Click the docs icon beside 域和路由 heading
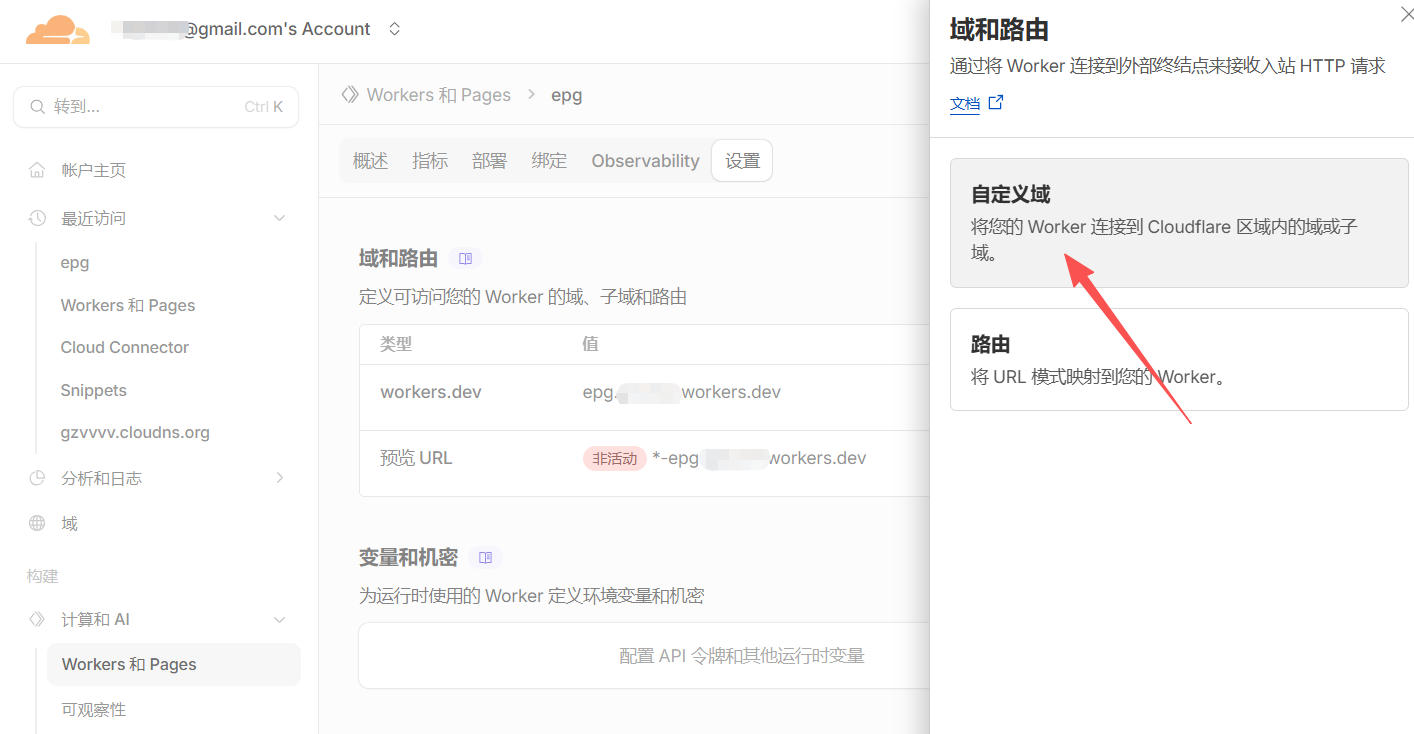The width and height of the screenshot is (1414, 734). 465,259
